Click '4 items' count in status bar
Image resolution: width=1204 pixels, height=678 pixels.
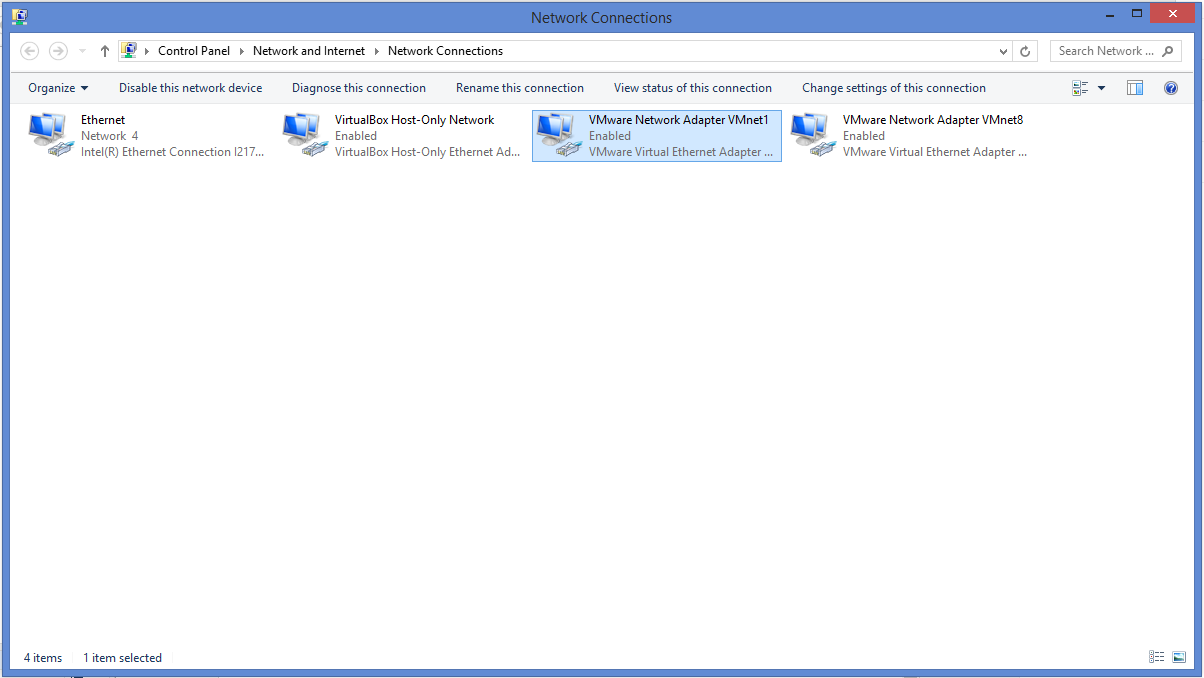point(43,658)
